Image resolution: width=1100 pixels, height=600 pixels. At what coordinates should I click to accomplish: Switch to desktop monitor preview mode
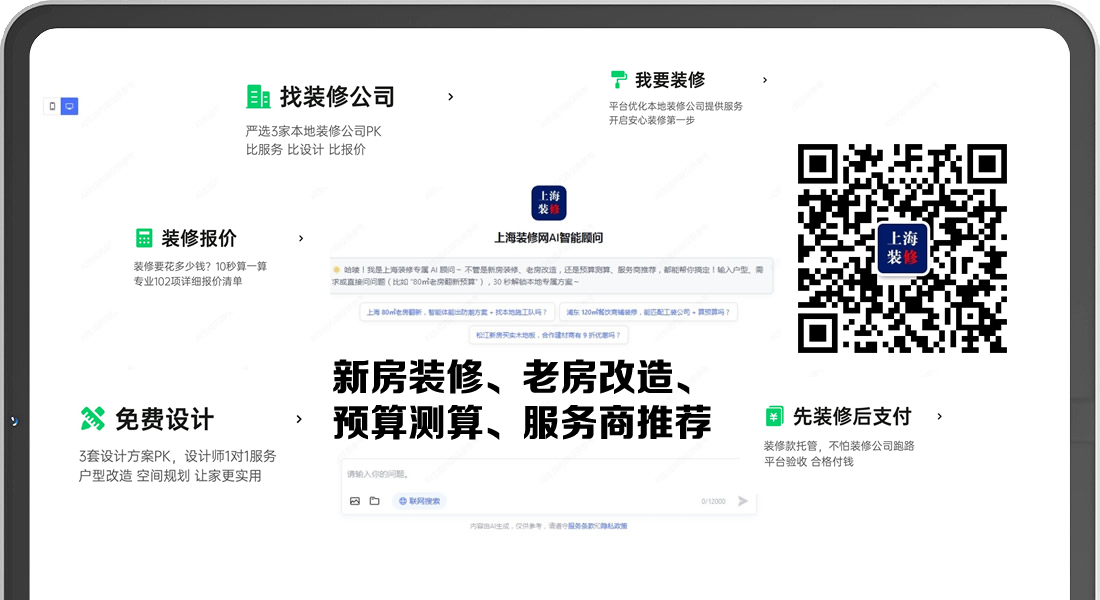point(69,106)
